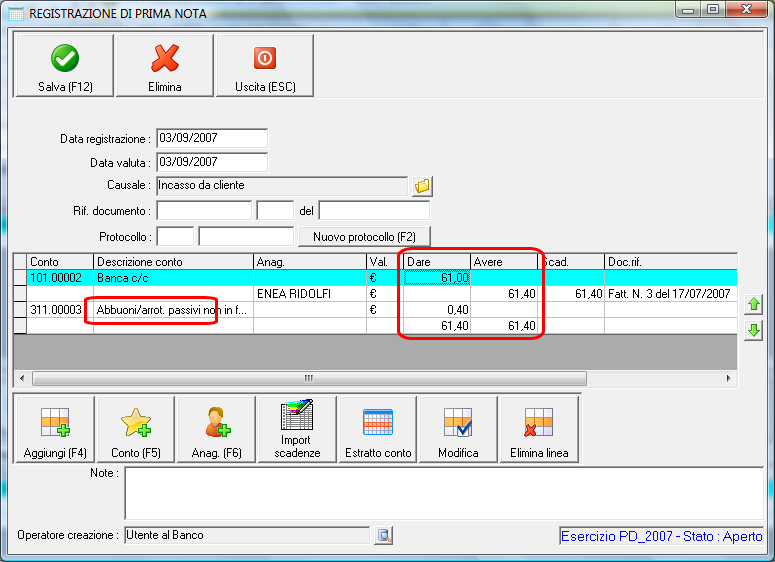Click the Avere column header
Viewport: 775px width, 562px height.
tap(504, 261)
